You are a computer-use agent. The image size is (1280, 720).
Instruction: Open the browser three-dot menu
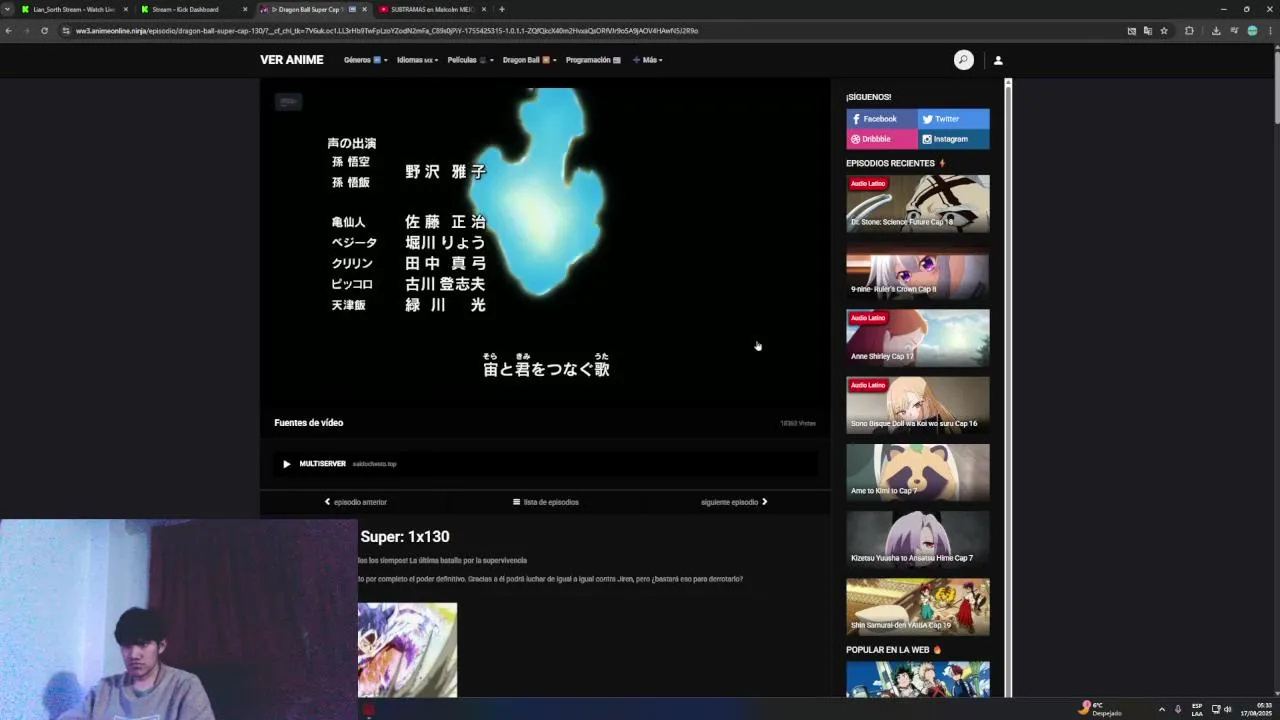click(x=1270, y=31)
